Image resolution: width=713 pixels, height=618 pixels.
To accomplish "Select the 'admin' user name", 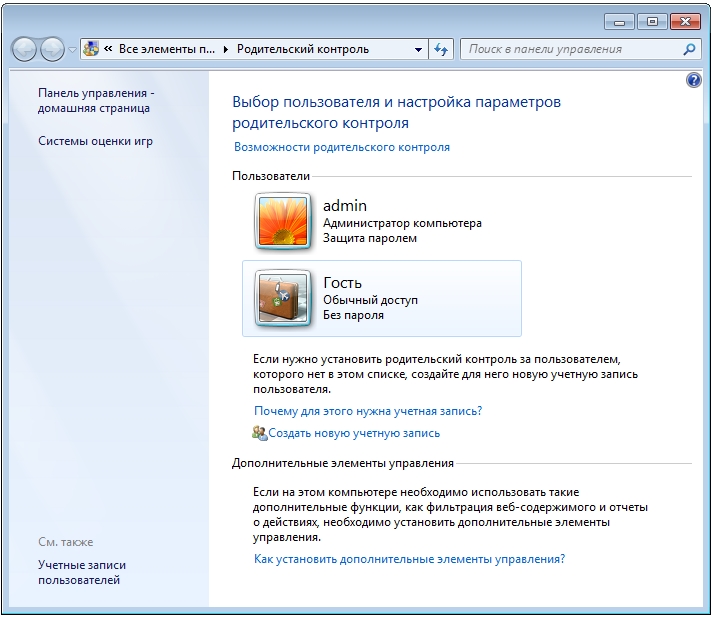I will coord(345,206).
